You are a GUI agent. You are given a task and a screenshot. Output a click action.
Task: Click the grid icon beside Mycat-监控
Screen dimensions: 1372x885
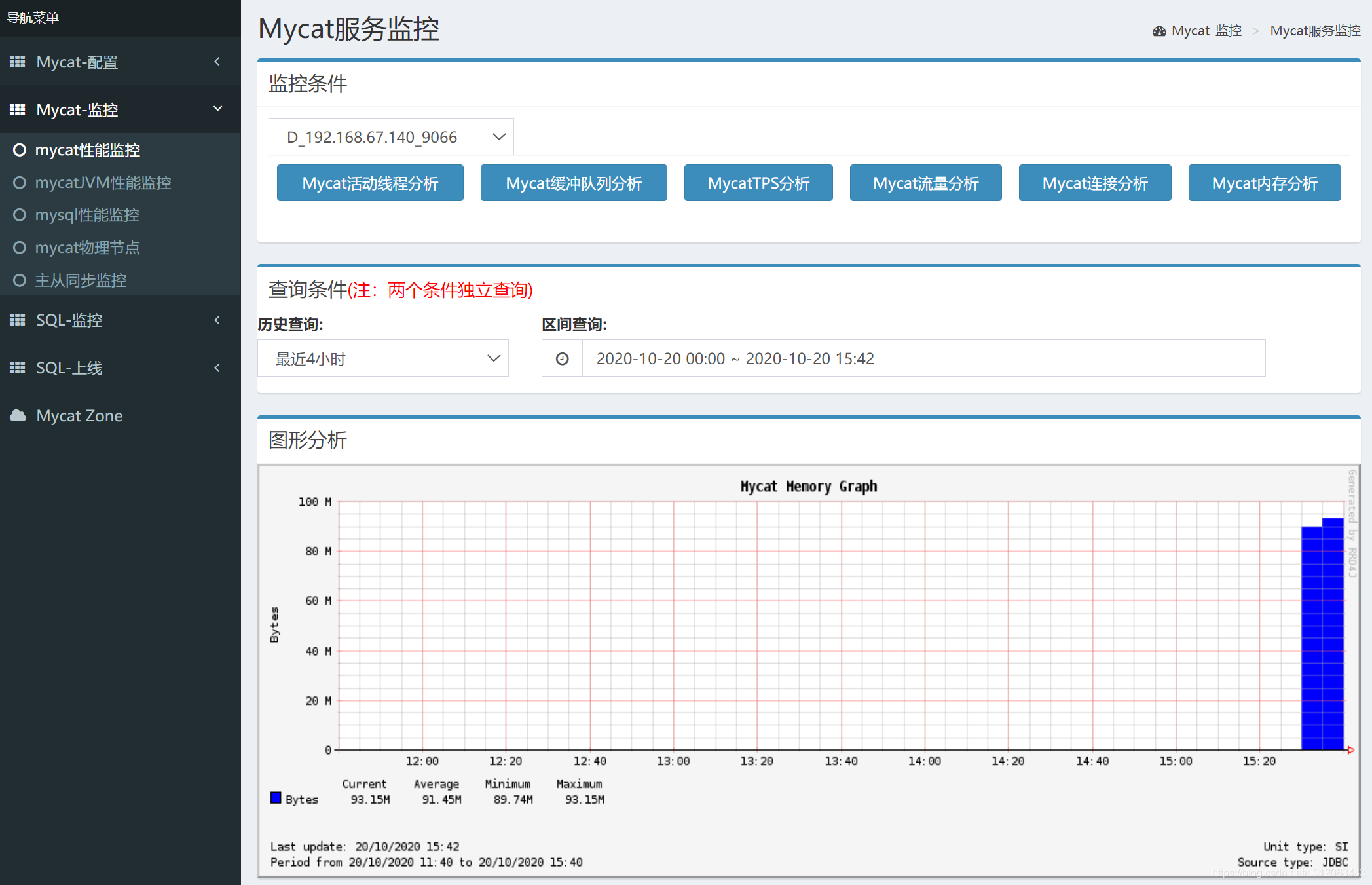pos(17,109)
